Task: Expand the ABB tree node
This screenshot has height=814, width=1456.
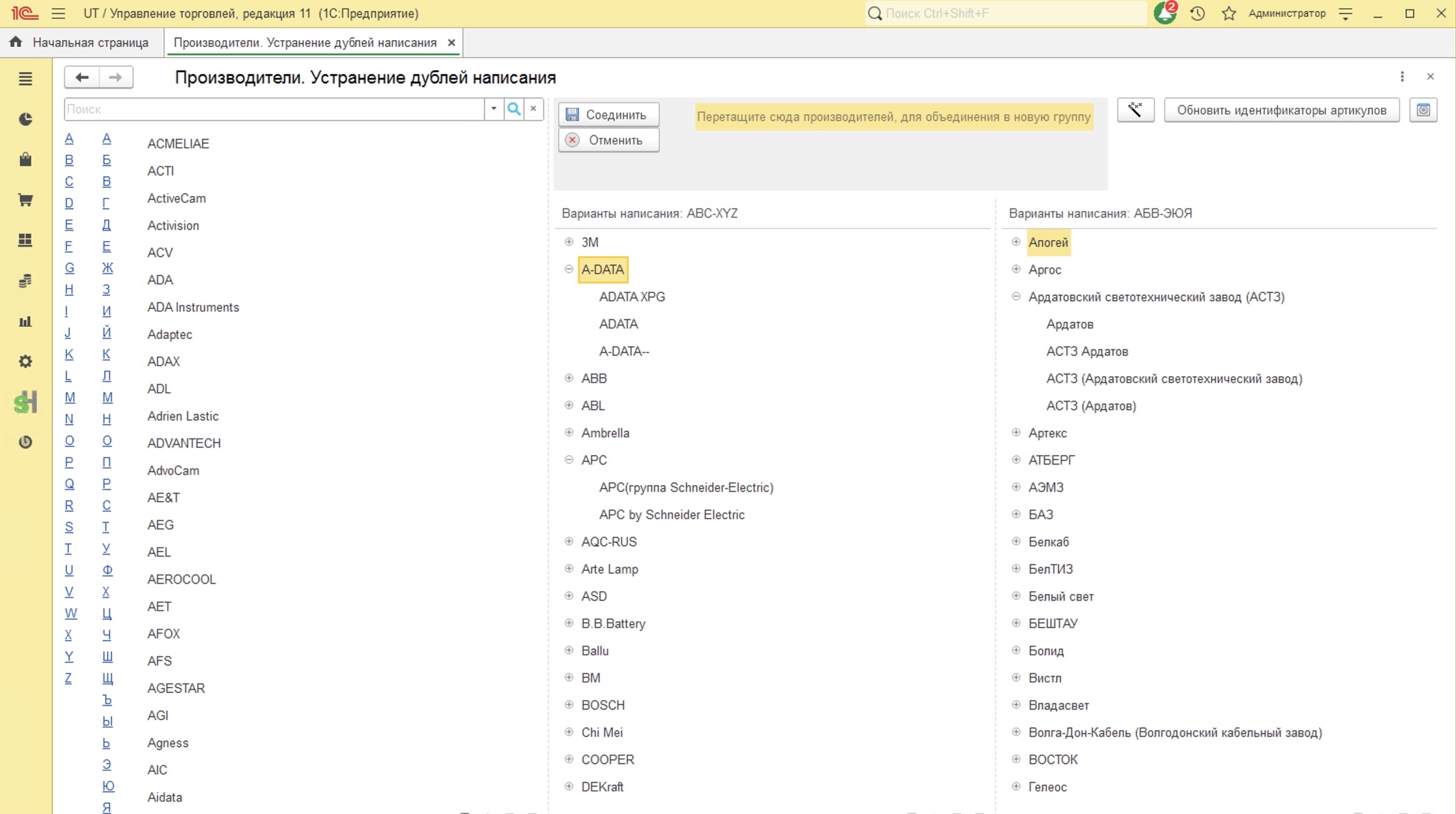Action: pyautogui.click(x=569, y=378)
